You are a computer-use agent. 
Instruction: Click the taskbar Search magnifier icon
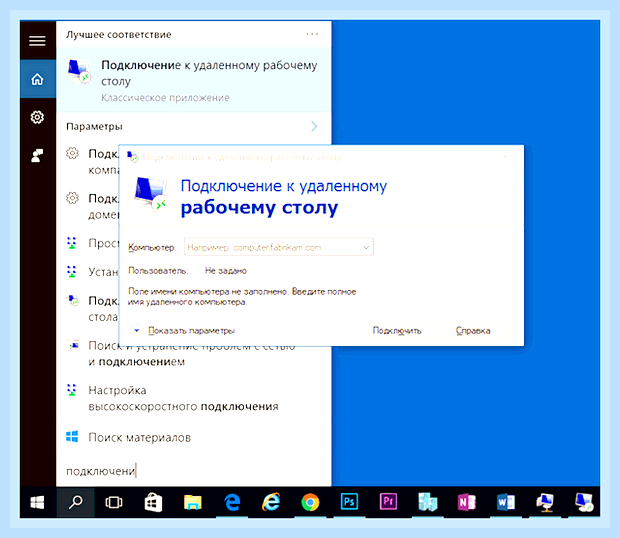[76, 502]
